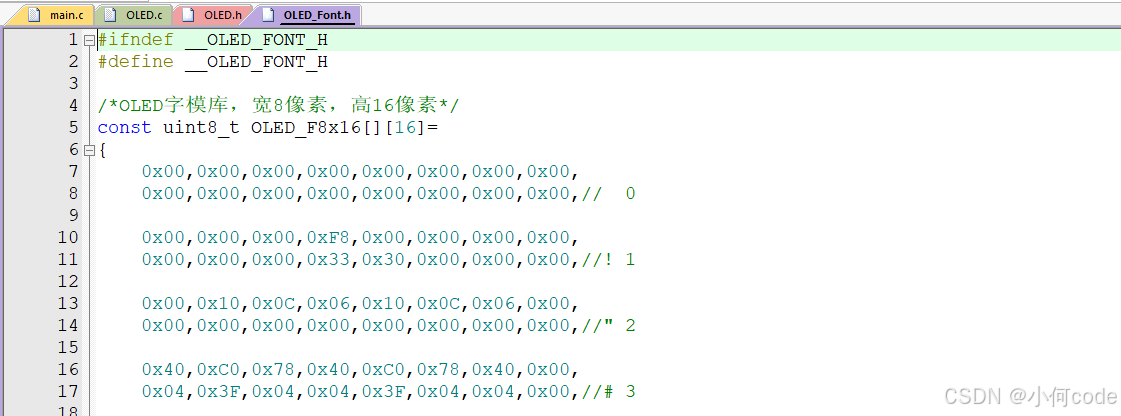Image resolution: width=1121 pixels, height=416 pixels.
Task: Switch to the main.c tab
Action: coord(51,14)
